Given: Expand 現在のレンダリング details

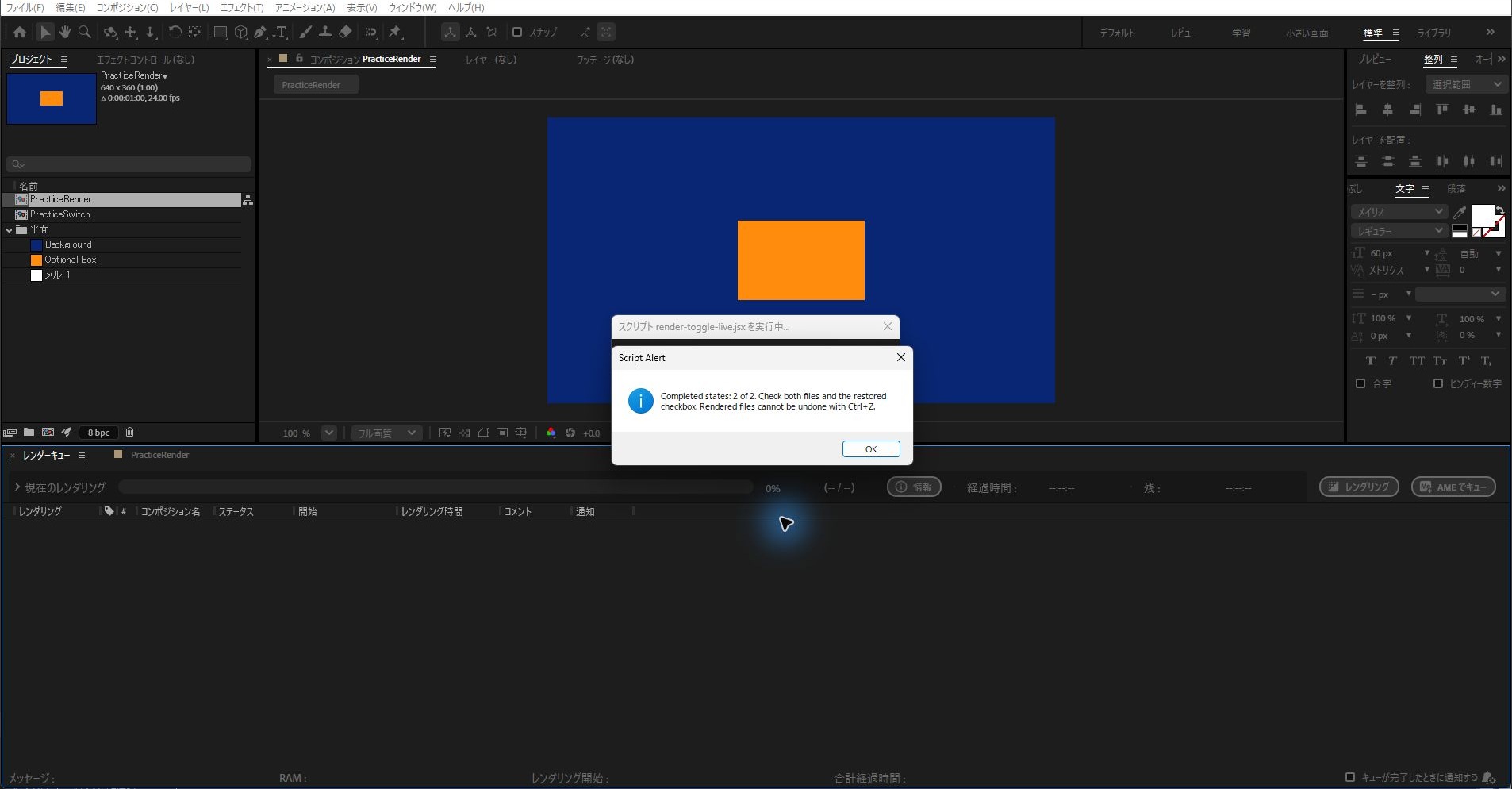Looking at the screenshot, I should [17, 487].
